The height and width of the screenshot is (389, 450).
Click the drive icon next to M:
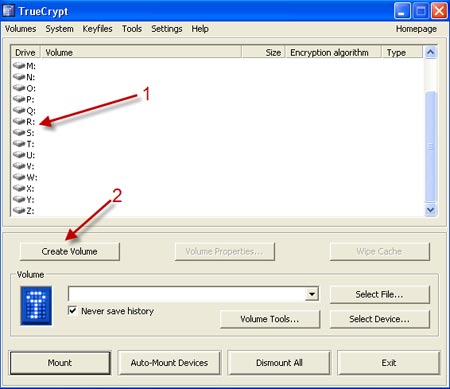tap(19, 66)
